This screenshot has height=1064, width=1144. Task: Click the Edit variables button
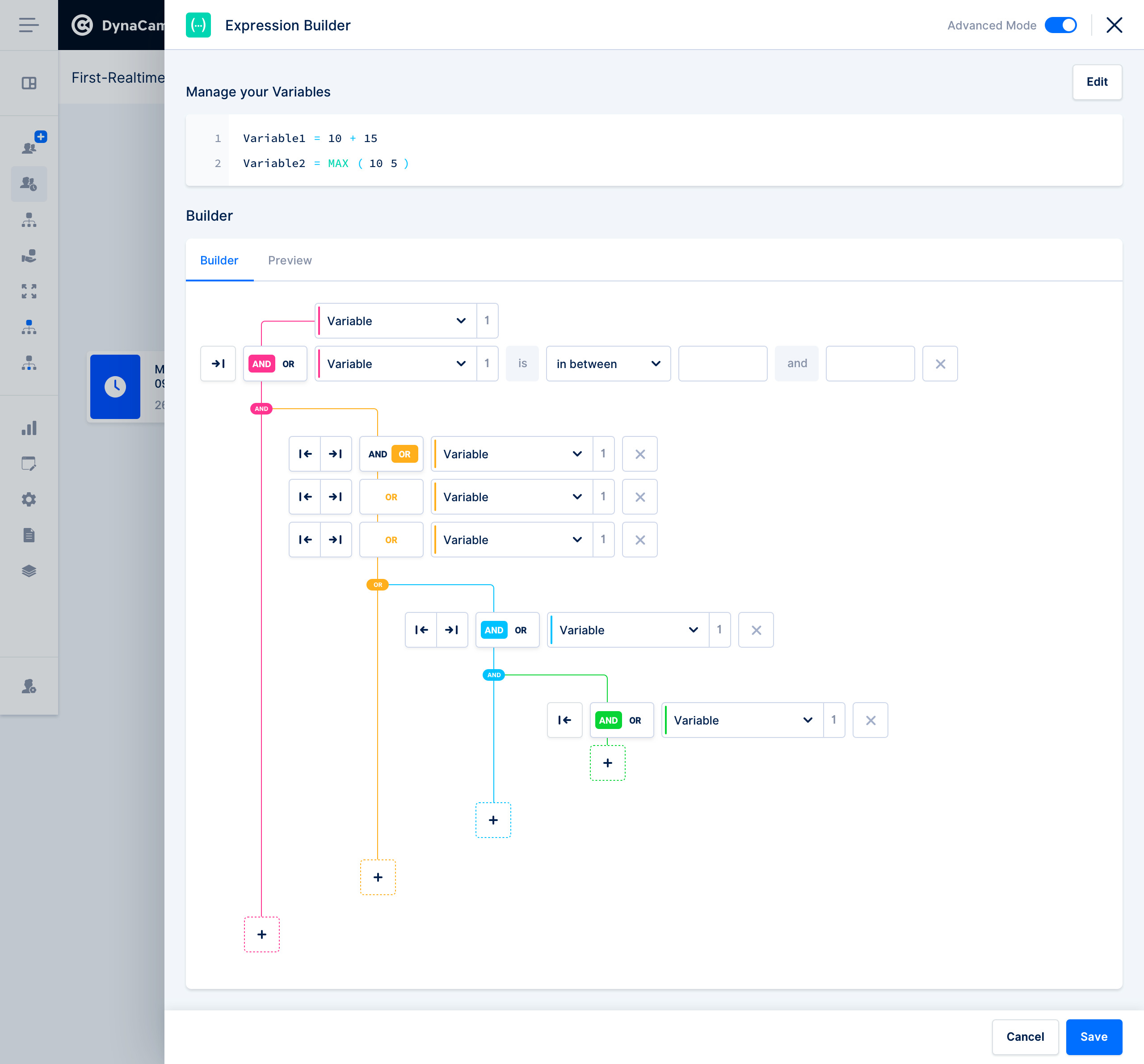click(1096, 82)
